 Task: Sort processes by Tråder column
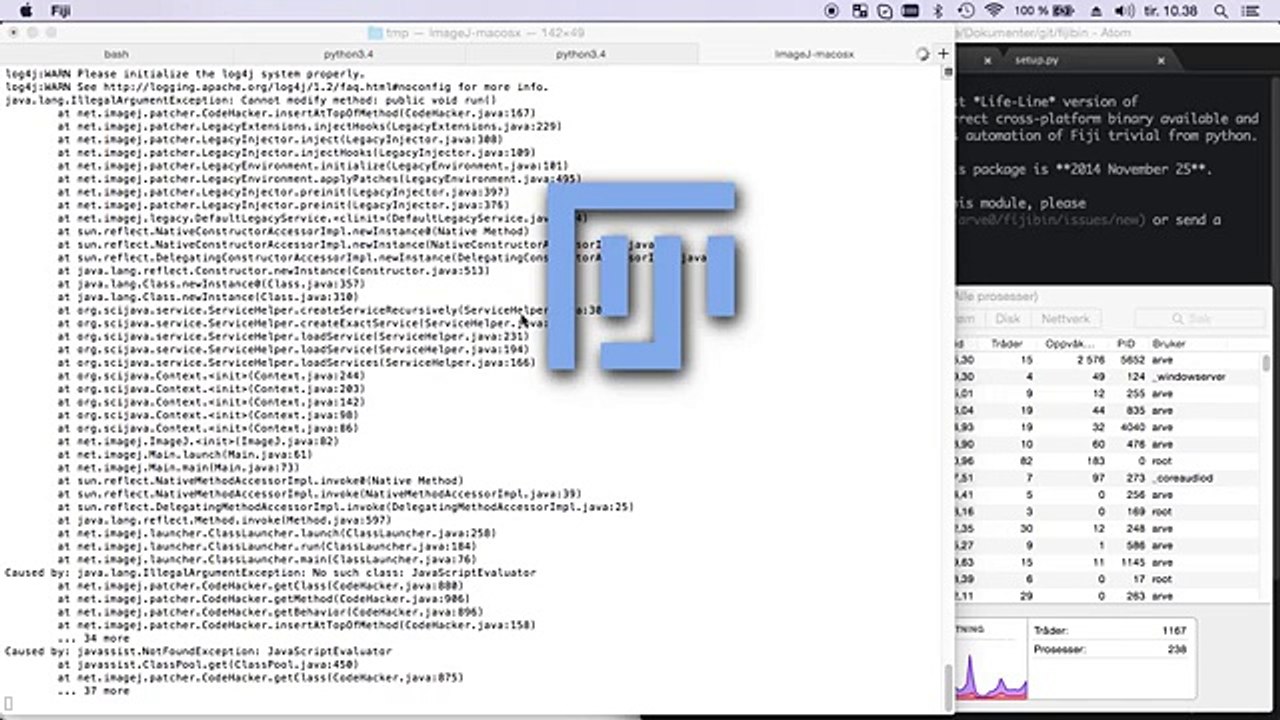[1006, 343]
